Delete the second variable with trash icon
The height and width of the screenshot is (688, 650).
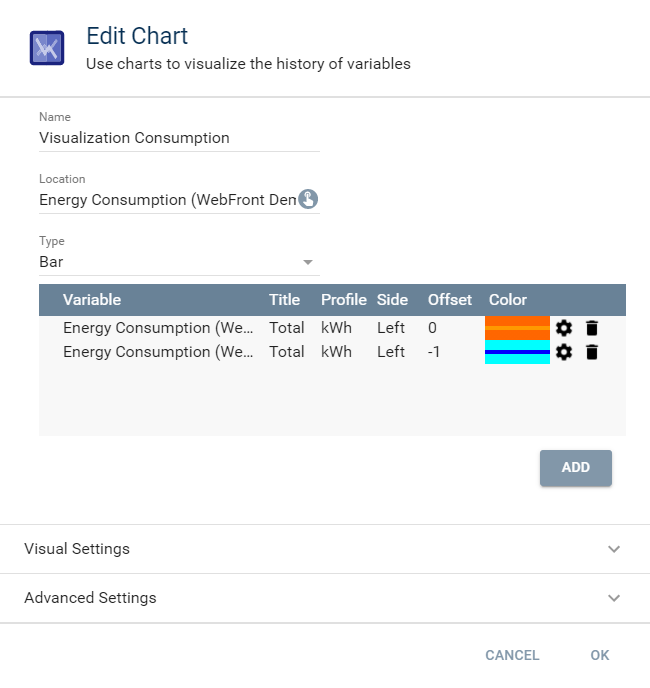[592, 352]
